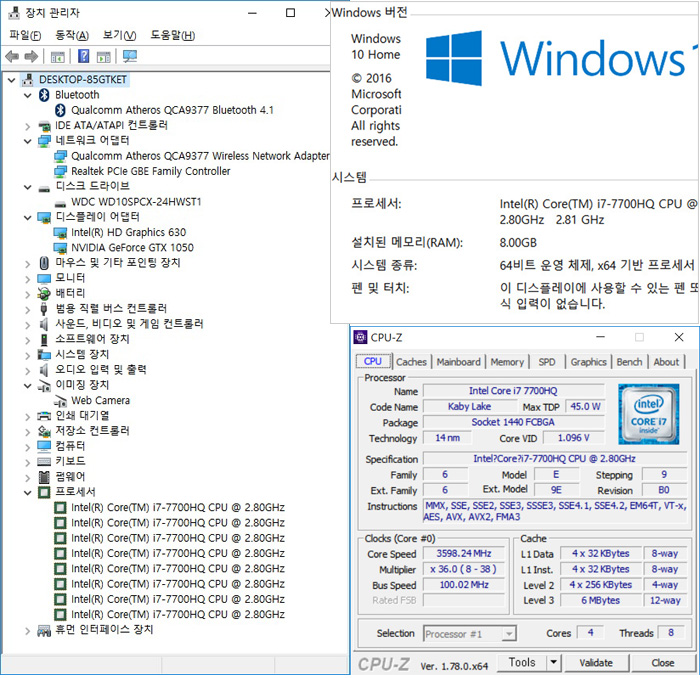This screenshot has width=700, height=678.
Task: Click the 모니터 monitor category icon
Action: click(x=44, y=279)
